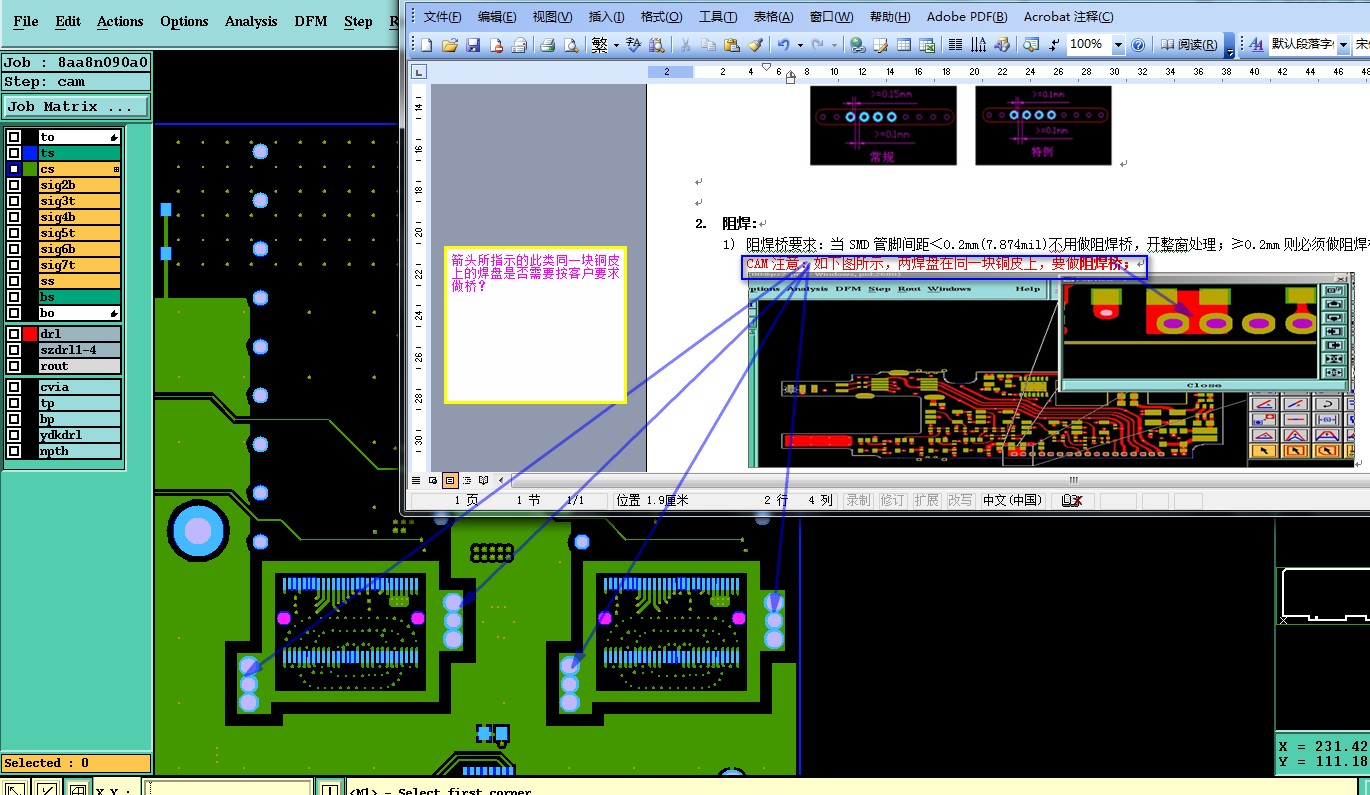Viewport: 1370px width, 795px height.
Task: Click the Styles and Formatting icon
Action: (x=1256, y=45)
